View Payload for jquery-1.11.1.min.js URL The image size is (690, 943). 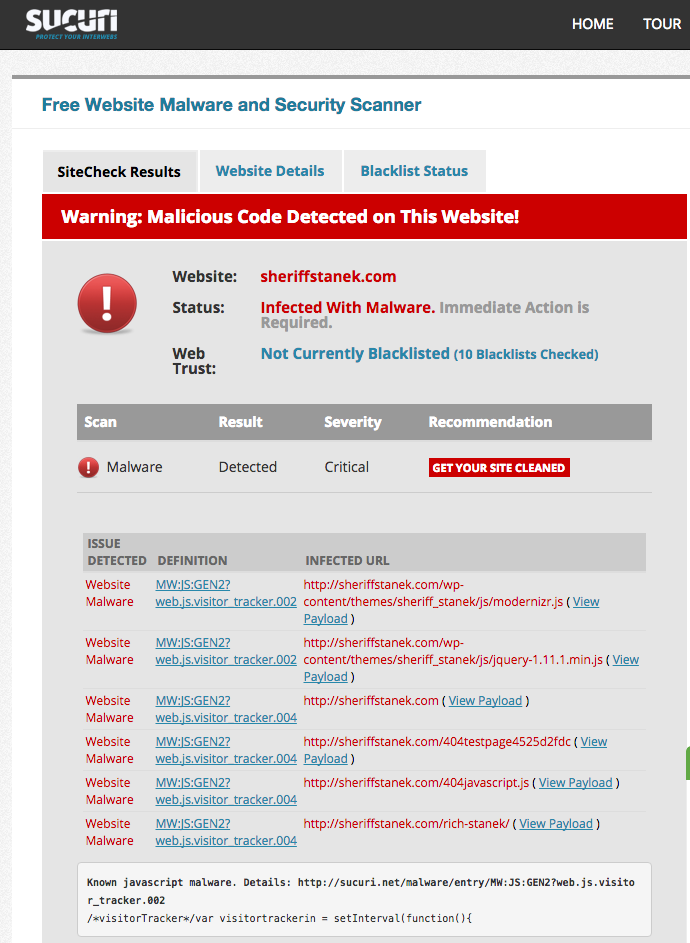point(625,660)
